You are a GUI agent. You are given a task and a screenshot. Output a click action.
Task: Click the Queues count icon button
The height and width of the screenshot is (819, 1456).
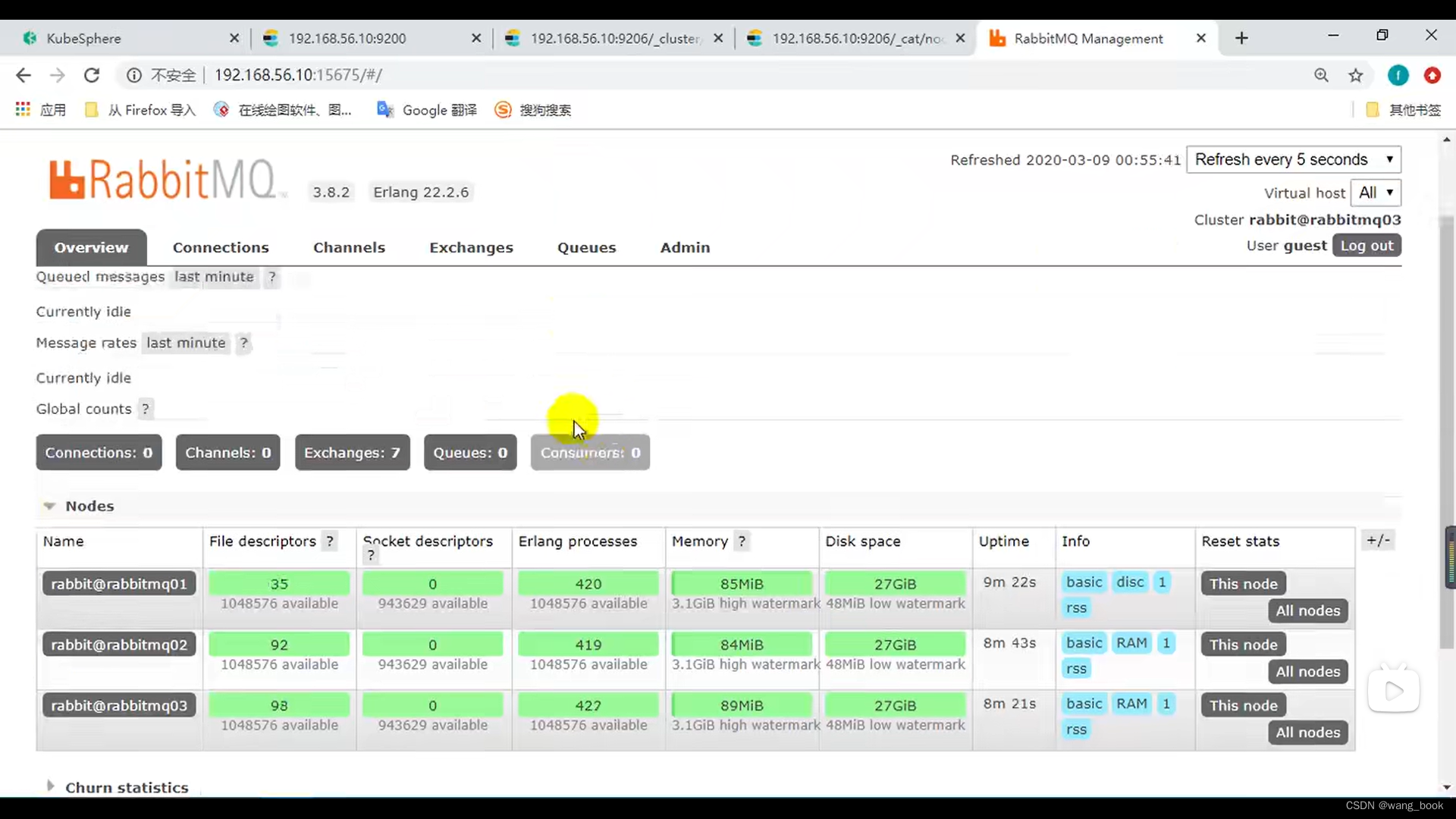470,452
